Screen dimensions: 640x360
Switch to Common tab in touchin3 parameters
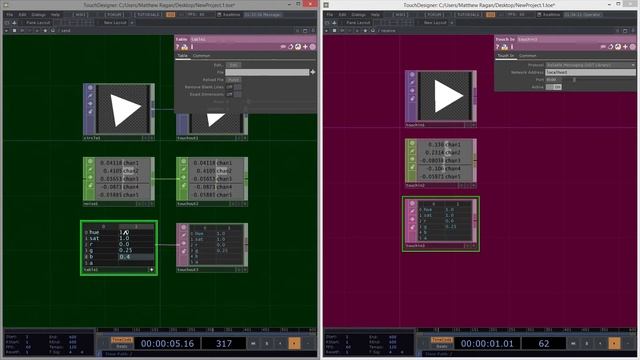[527, 56]
